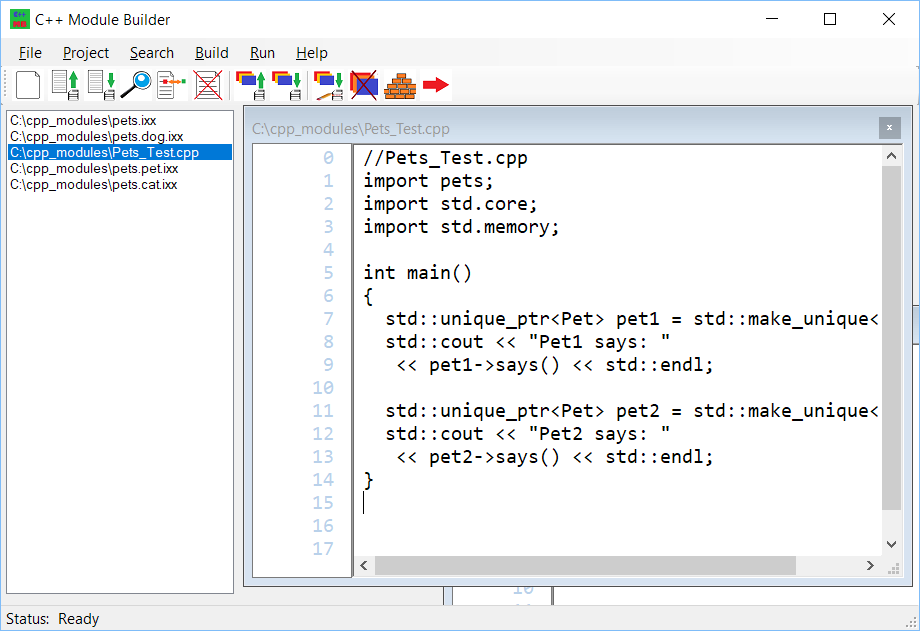Viewport: 920px width, 631px height.
Task: Click the crossed-out windows close project icon
Action: (x=364, y=85)
